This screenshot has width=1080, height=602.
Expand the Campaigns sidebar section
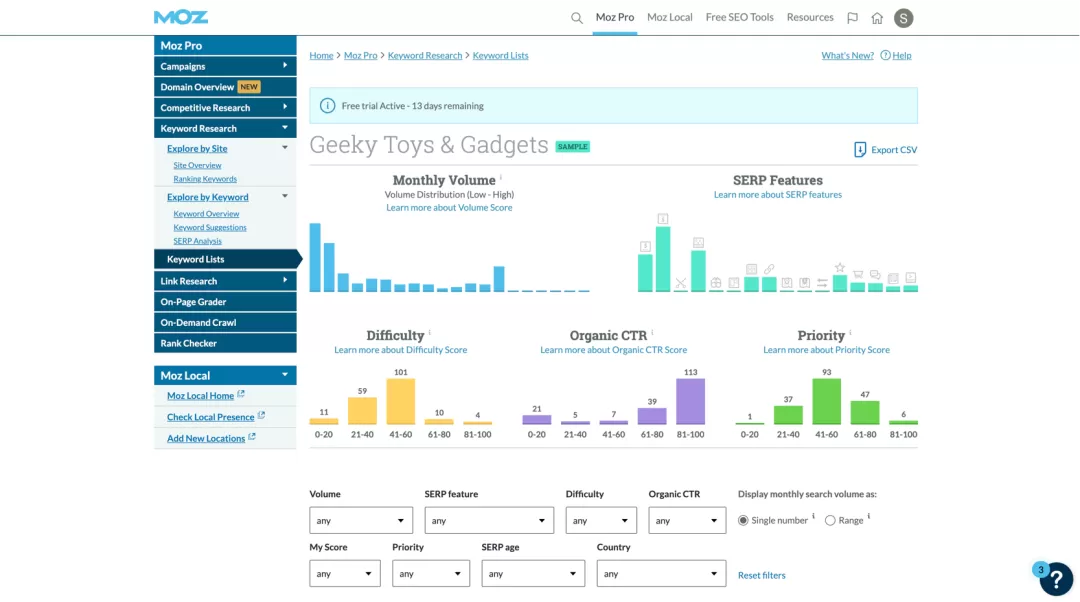coord(225,66)
